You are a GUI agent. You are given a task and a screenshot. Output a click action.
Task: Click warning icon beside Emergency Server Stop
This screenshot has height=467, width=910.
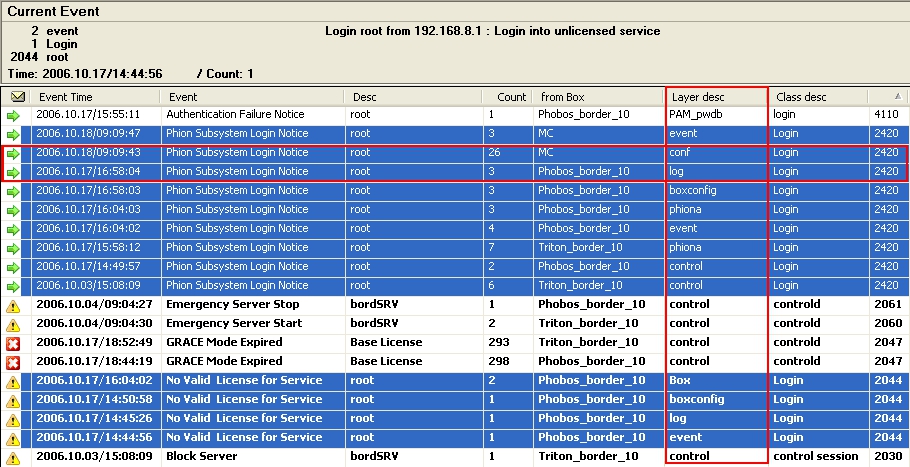point(14,305)
